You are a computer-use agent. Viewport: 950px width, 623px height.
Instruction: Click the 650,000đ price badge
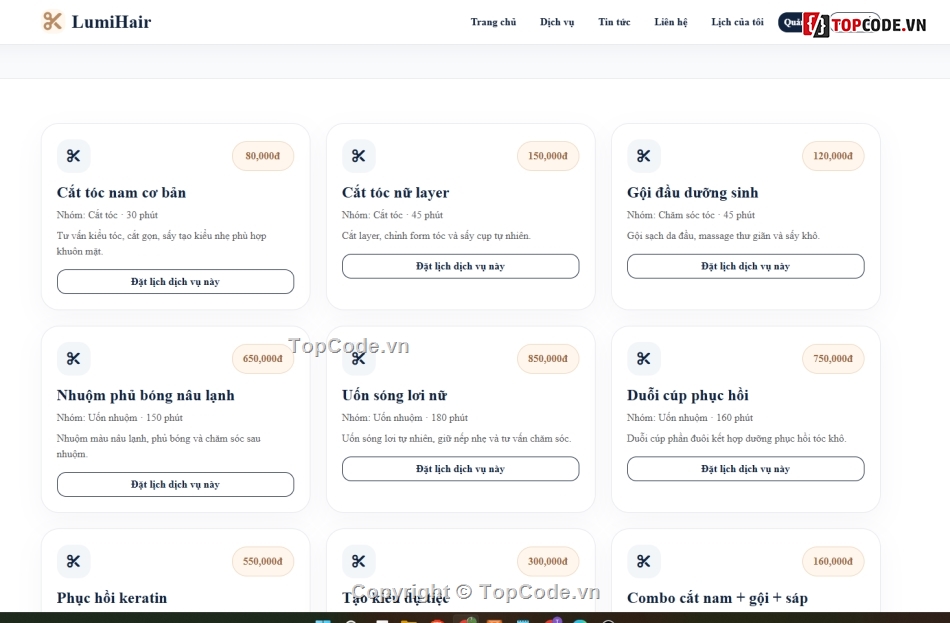(x=263, y=359)
